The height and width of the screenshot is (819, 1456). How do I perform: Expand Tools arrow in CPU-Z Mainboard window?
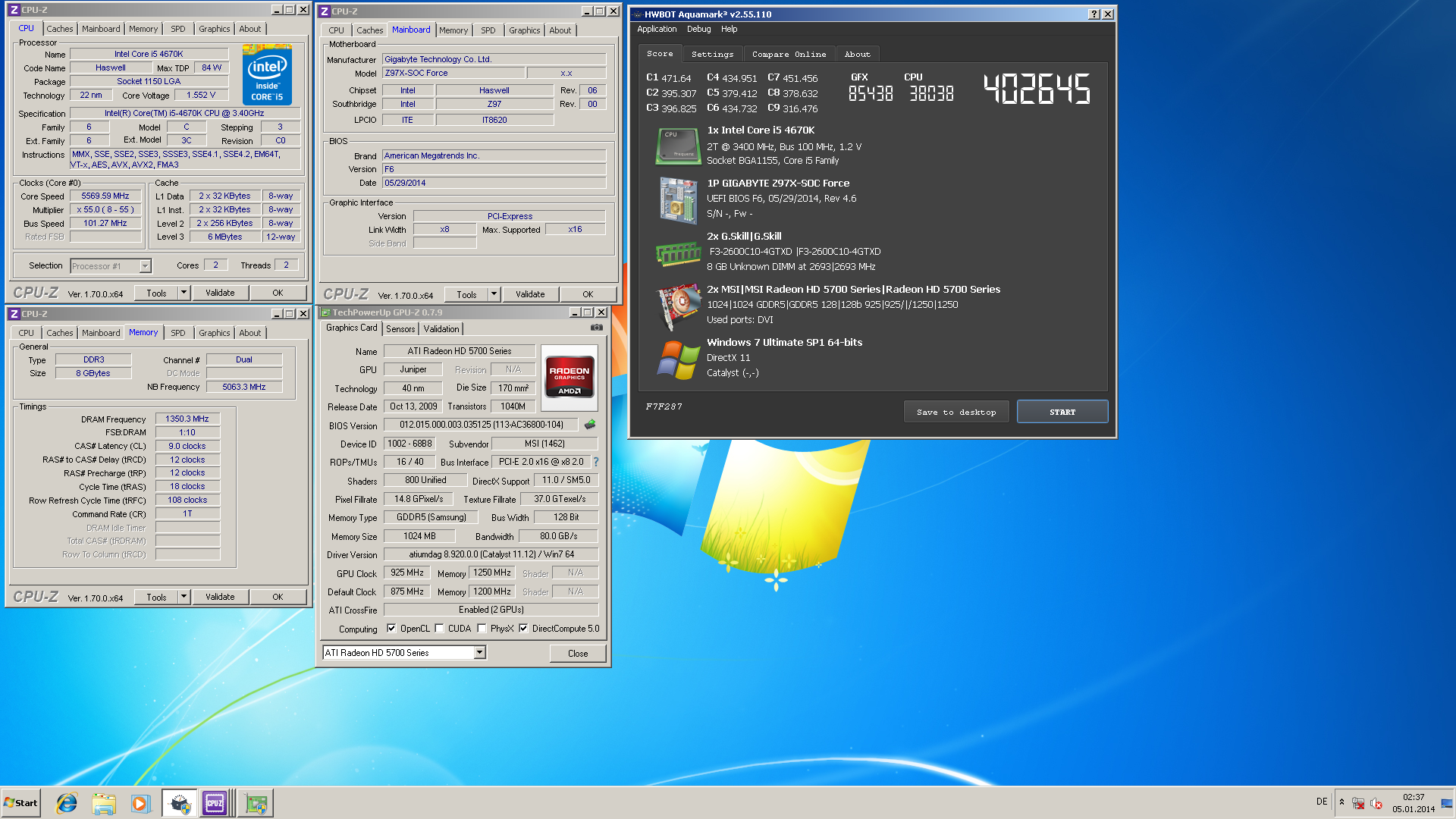coord(494,294)
